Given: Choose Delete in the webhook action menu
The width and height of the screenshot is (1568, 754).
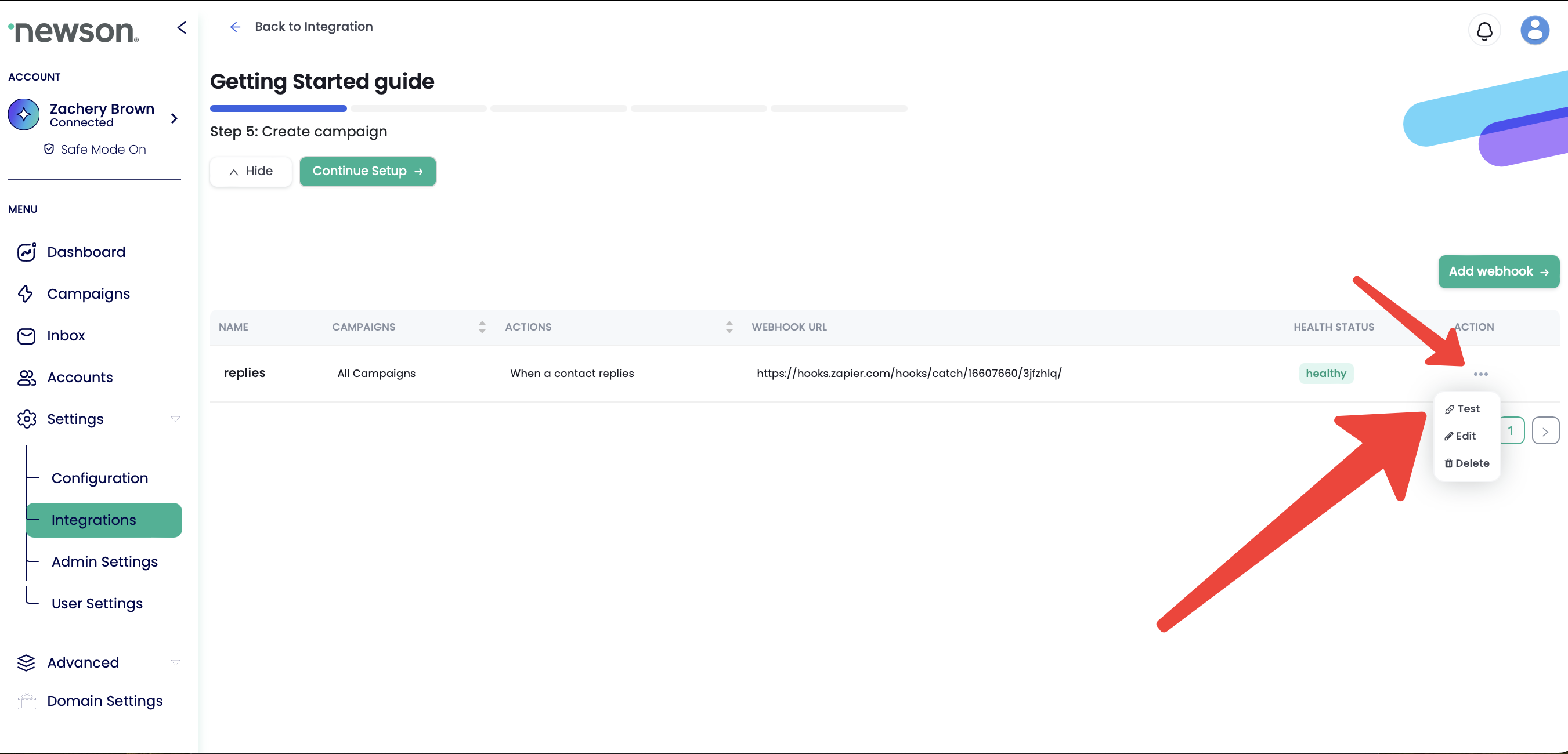Looking at the screenshot, I should [x=1467, y=463].
